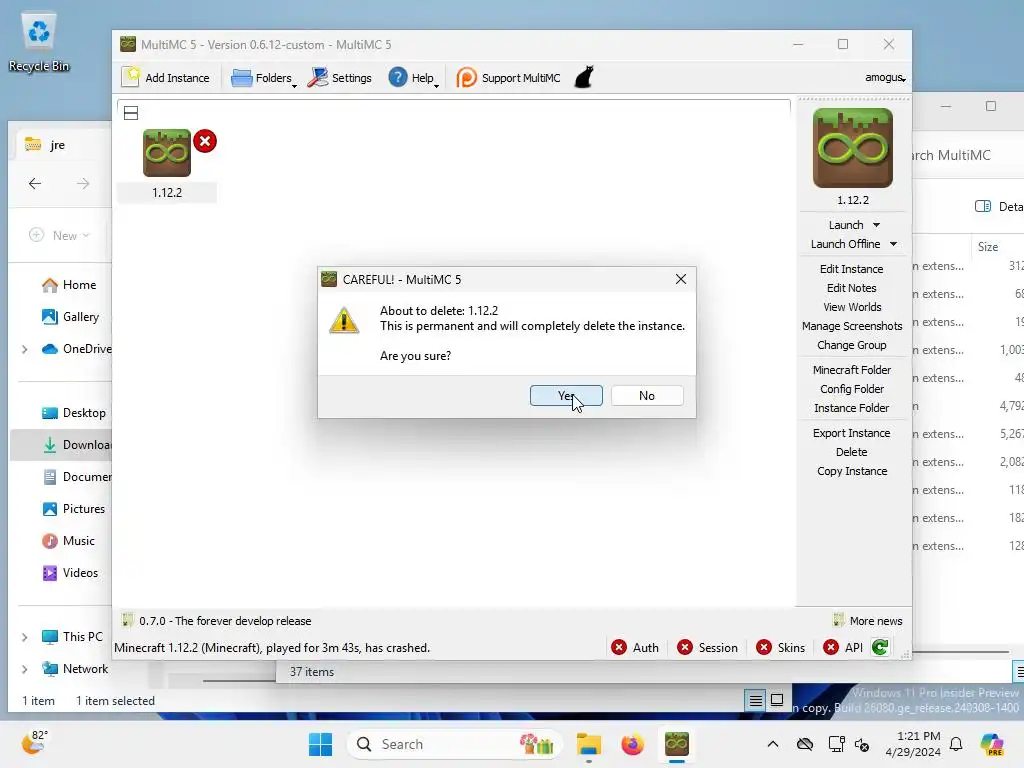Show hidden tray icons chevron
Viewport: 1024px width, 768px height.
click(773, 744)
